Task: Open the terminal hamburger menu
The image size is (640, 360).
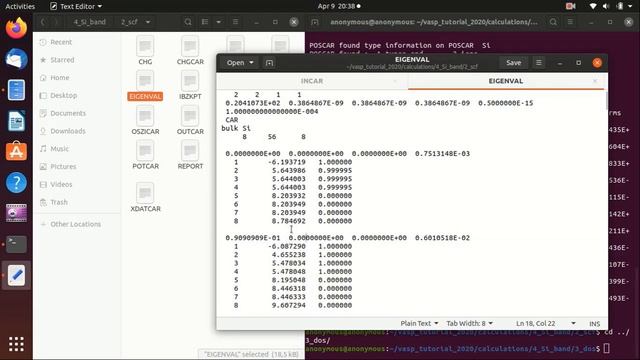Action: coord(570,22)
